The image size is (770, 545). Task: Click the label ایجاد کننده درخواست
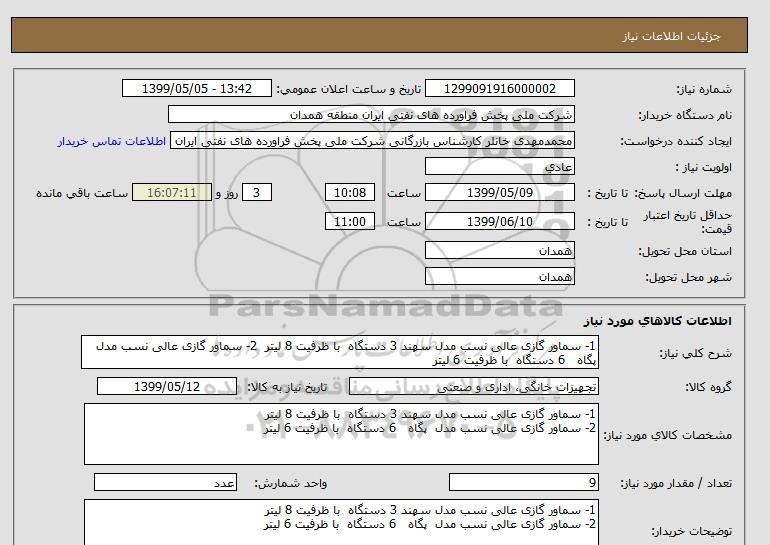point(676,141)
